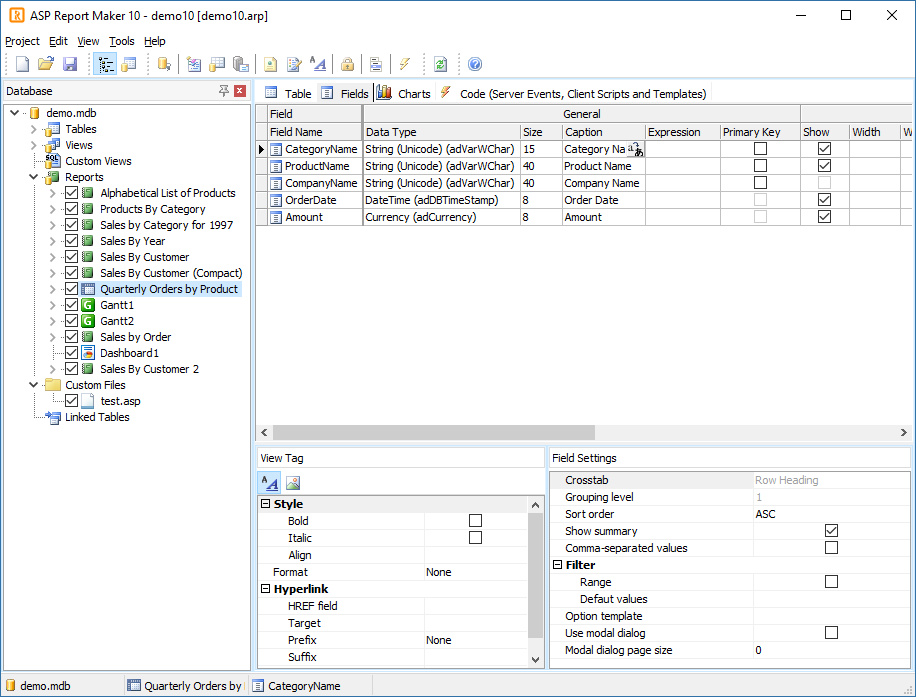Image resolution: width=916 pixels, height=697 pixels.
Task: Open the Tools menu
Action: tap(122, 41)
